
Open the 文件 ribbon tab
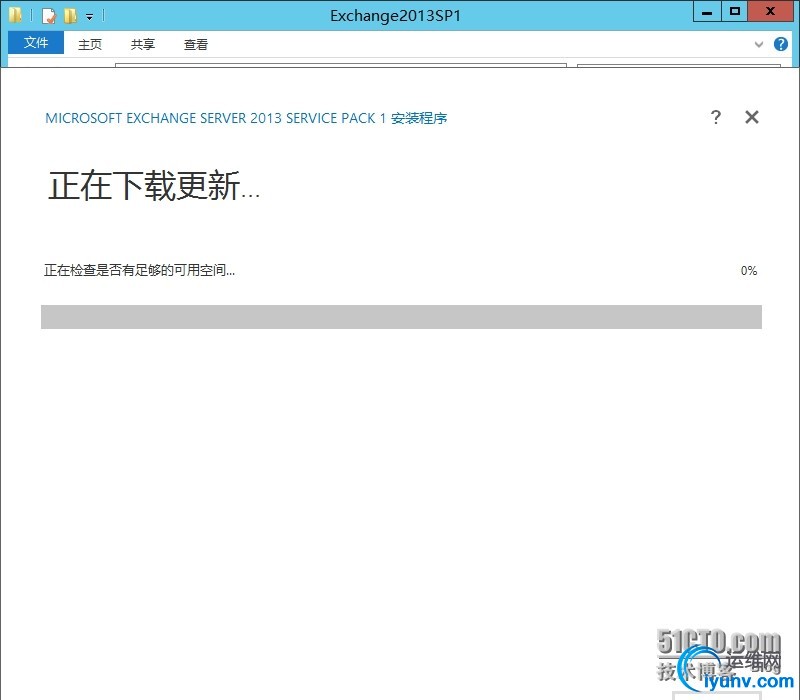point(36,43)
